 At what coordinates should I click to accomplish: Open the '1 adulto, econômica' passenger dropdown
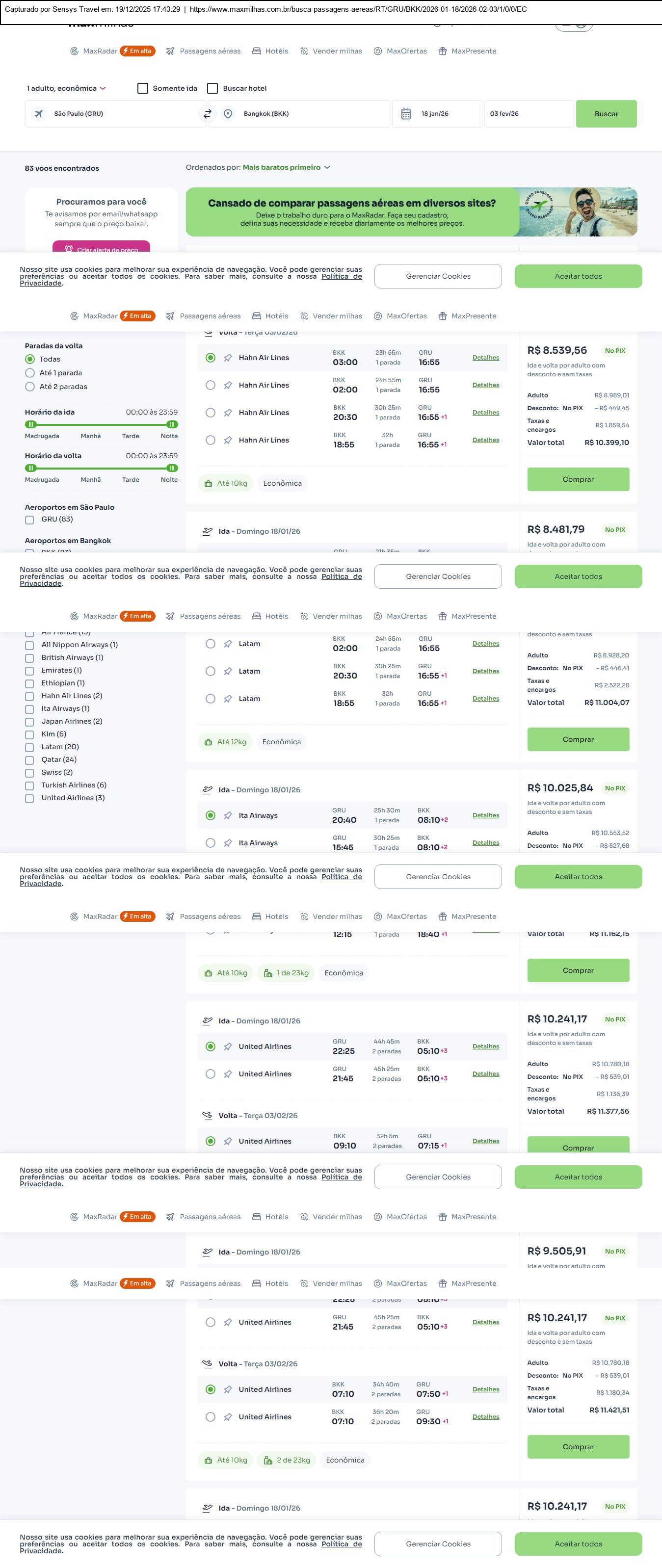click(66, 88)
